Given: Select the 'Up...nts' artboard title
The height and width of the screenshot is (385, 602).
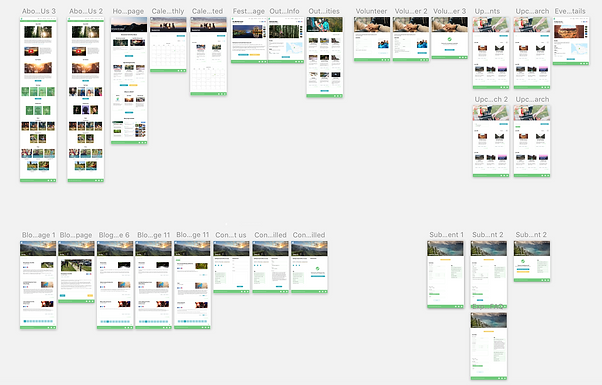Looking at the screenshot, I should (x=487, y=11).
